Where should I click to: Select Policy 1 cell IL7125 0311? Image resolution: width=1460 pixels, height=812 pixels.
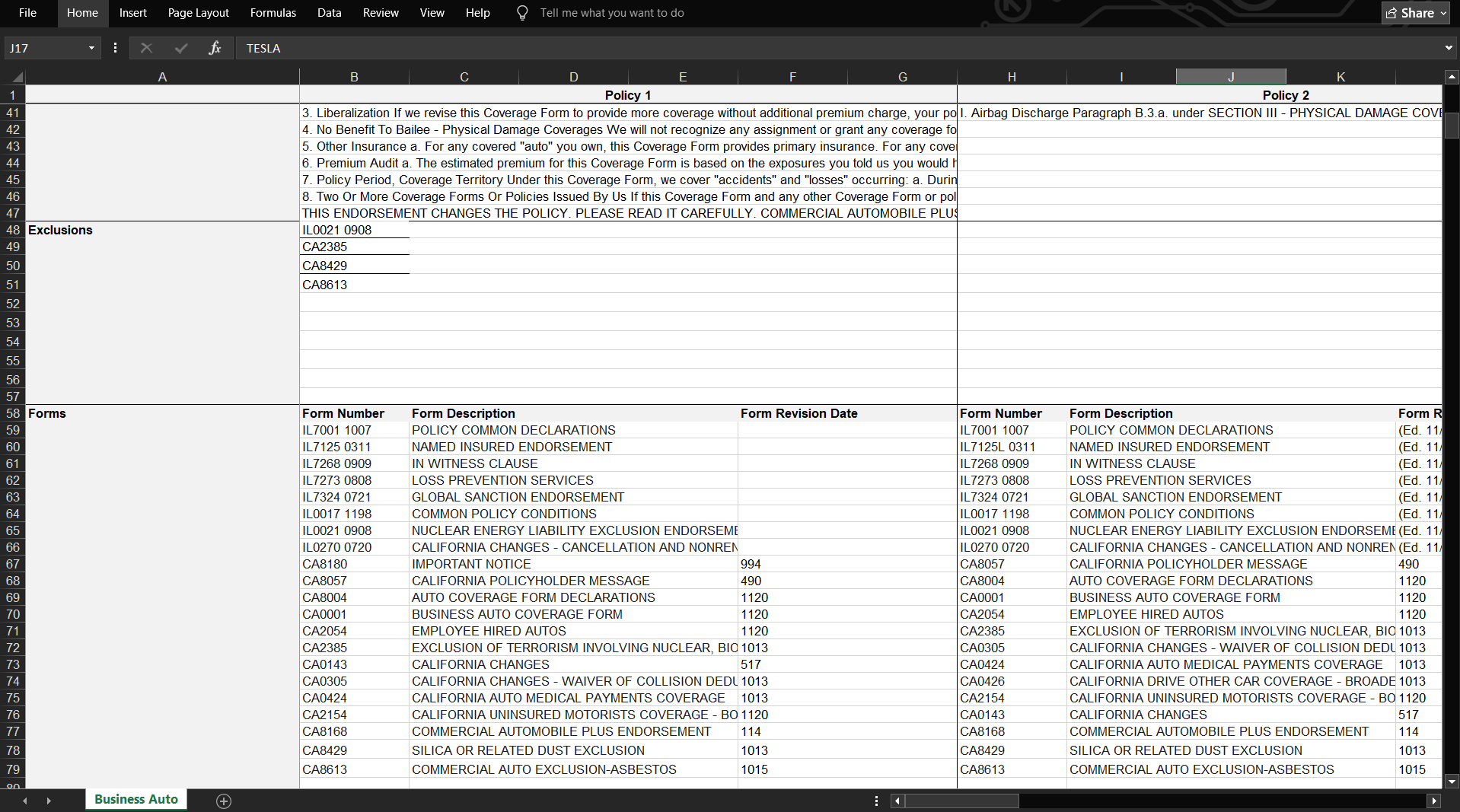(x=354, y=447)
